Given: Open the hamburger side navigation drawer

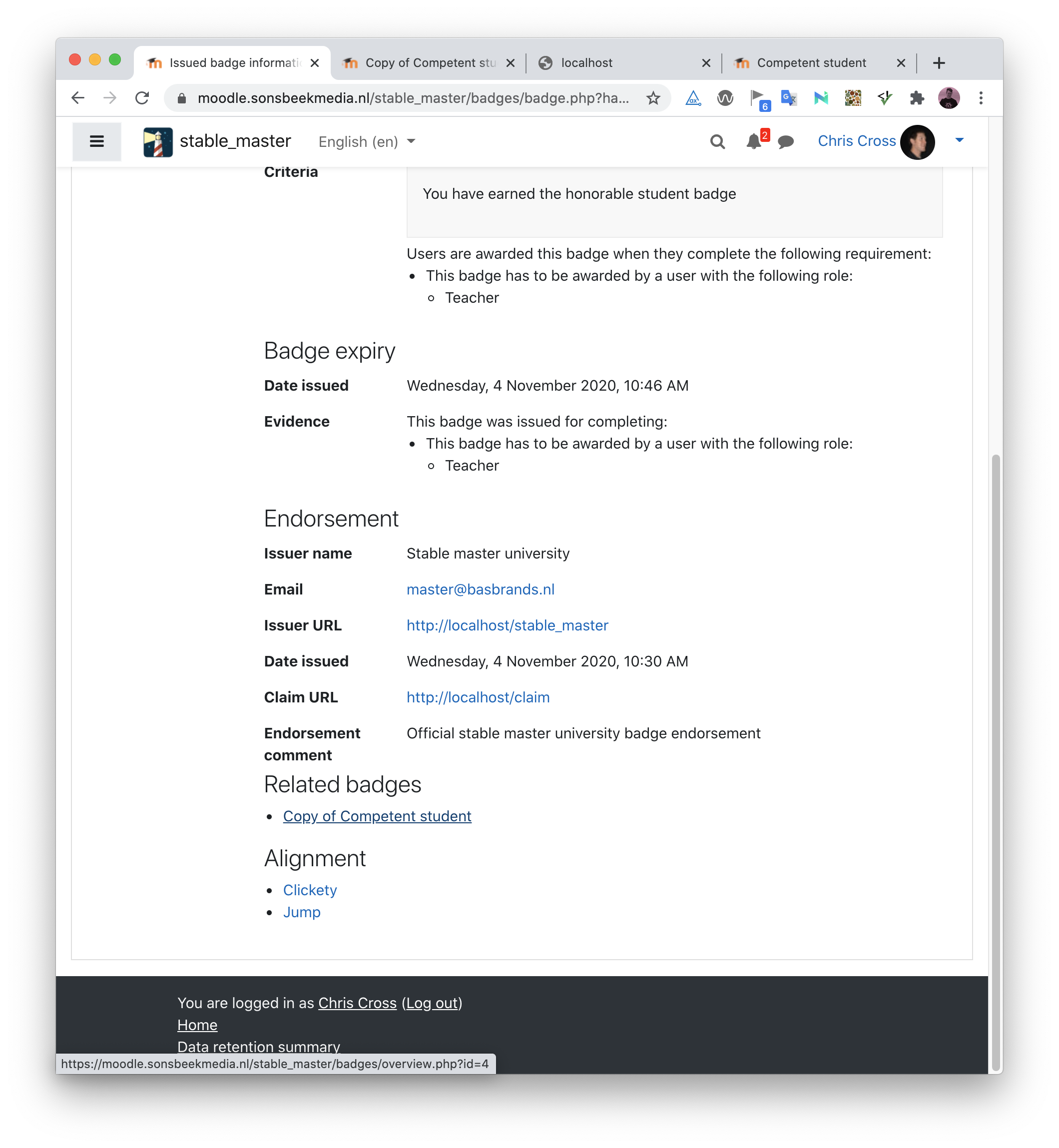Looking at the screenshot, I should click(x=96, y=141).
